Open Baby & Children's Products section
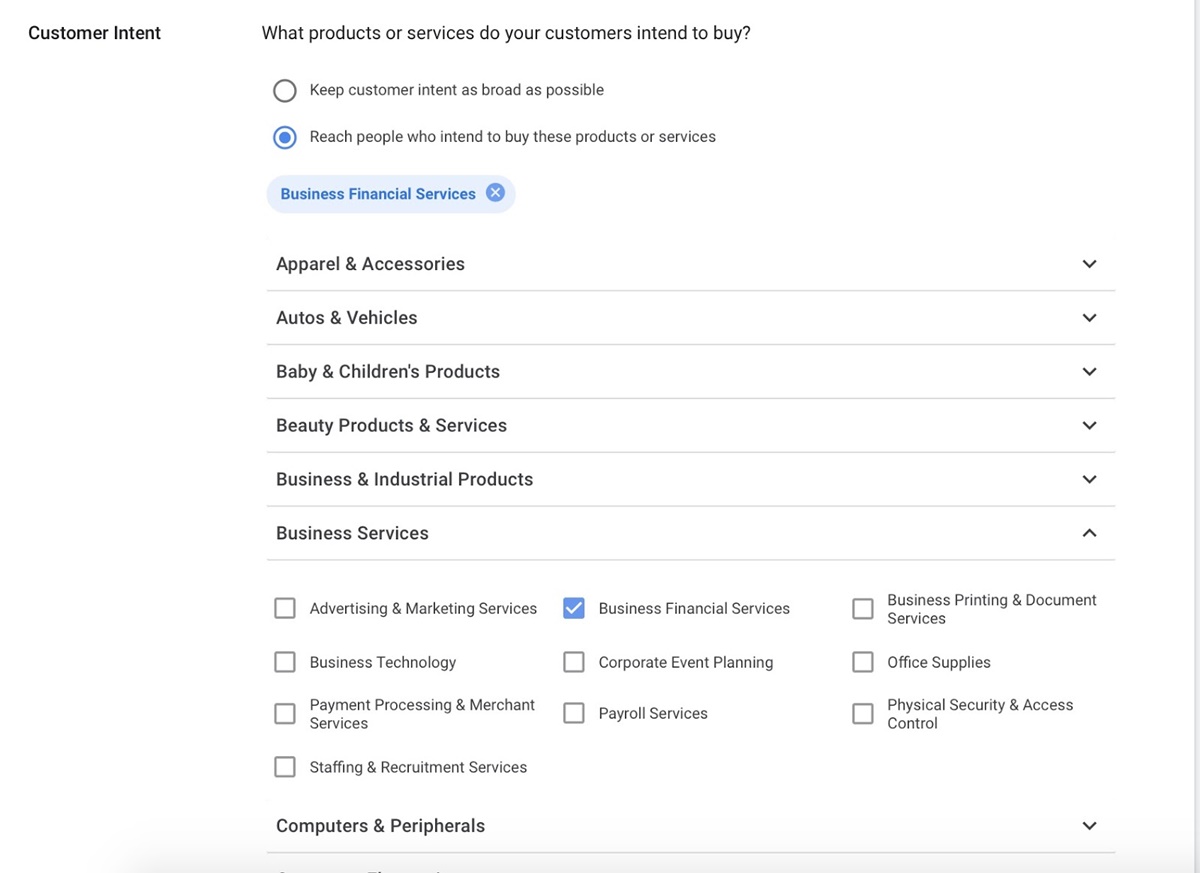 point(1089,372)
